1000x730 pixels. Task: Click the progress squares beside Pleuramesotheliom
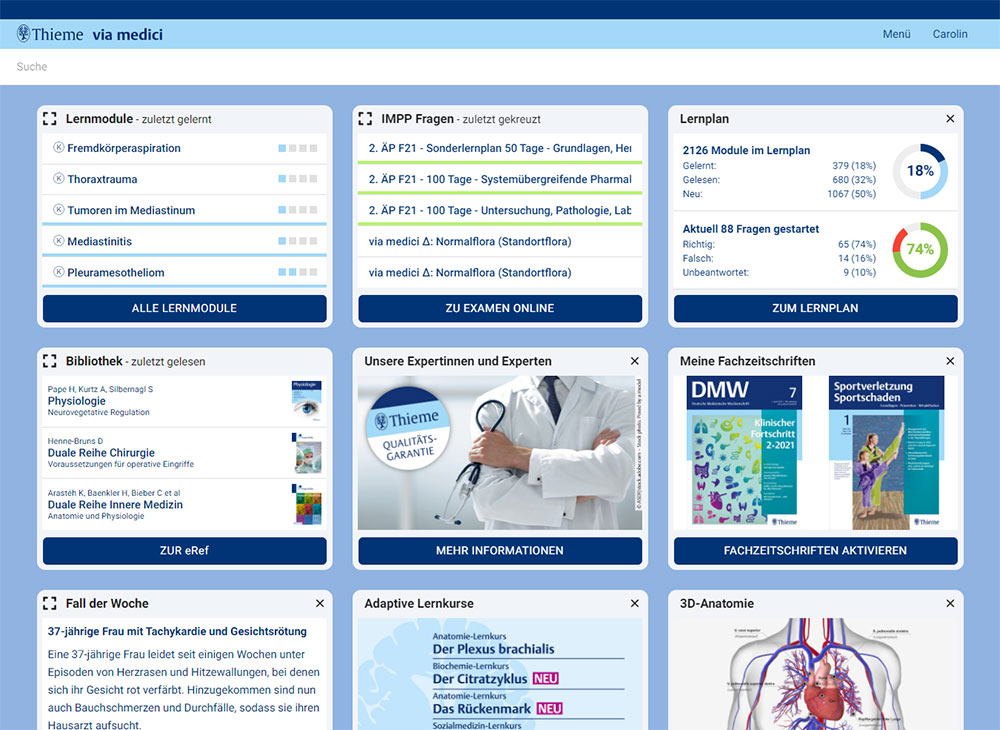coord(298,272)
